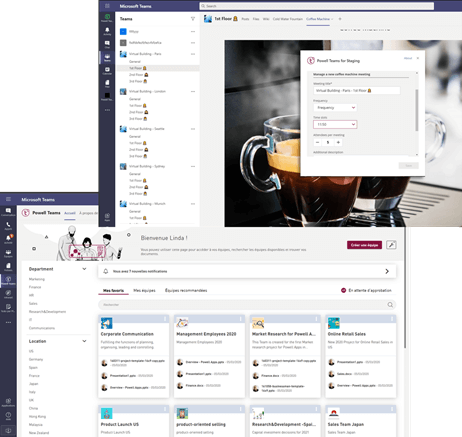Switch to the Mes équipes tab
The height and width of the screenshot is (437, 462).
point(144,290)
